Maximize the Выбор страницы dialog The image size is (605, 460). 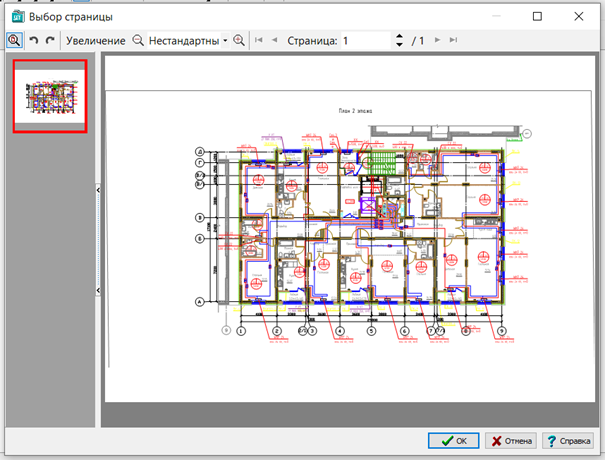pyautogui.click(x=537, y=16)
